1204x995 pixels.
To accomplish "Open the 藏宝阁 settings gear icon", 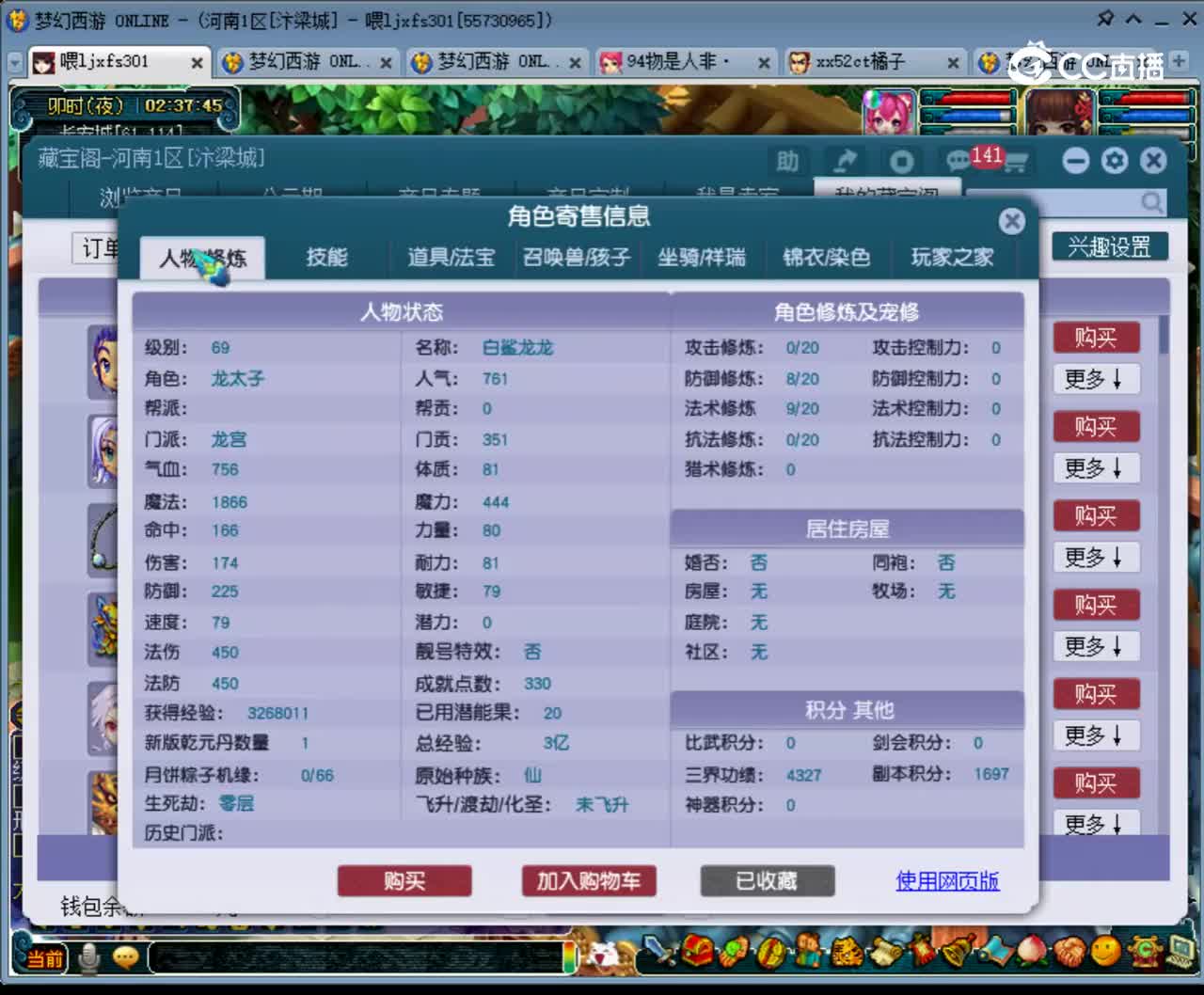I will [x=1115, y=160].
